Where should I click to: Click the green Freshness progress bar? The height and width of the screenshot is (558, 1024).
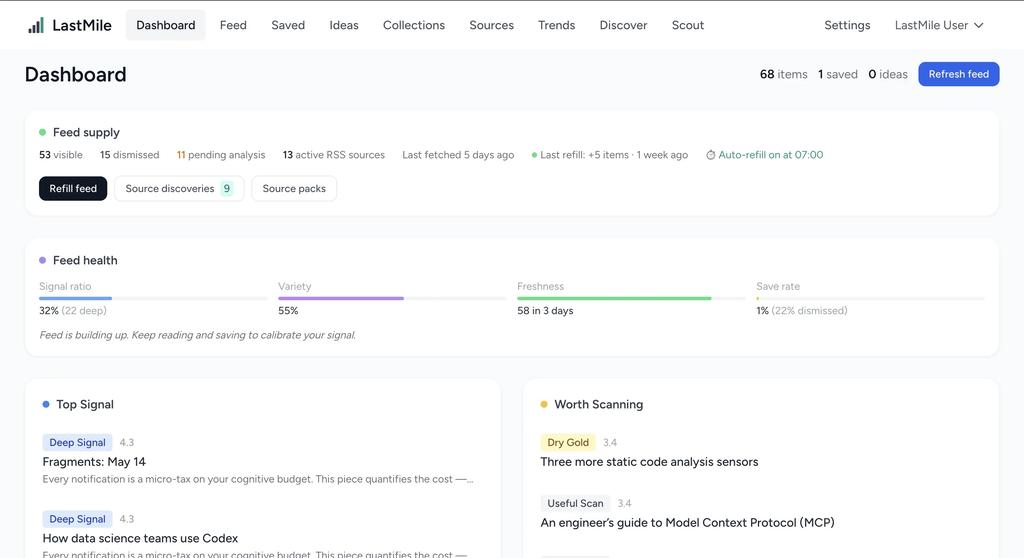point(614,299)
